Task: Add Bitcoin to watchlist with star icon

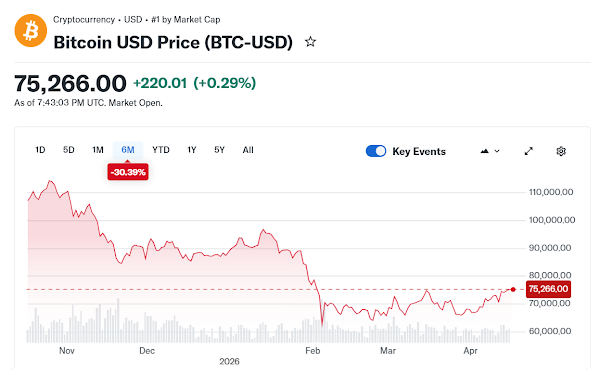Action: (310, 42)
